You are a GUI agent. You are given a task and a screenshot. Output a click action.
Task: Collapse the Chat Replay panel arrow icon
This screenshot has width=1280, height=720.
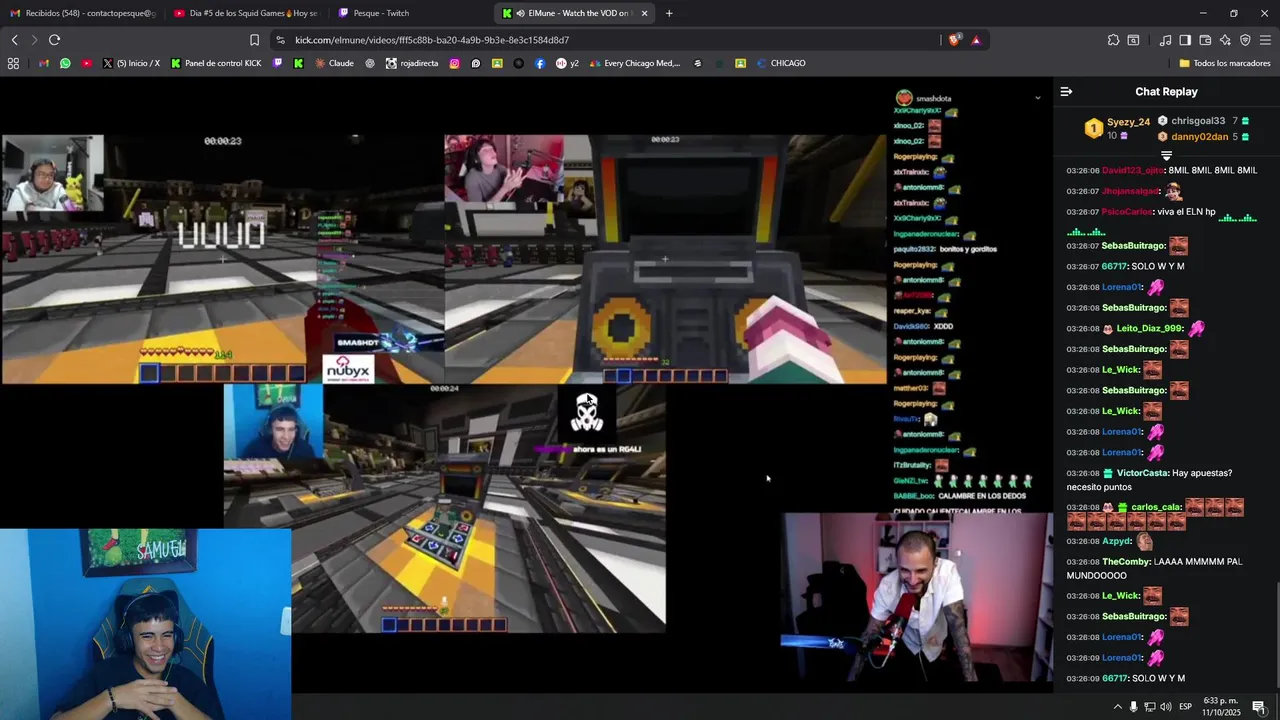click(x=1066, y=91)
